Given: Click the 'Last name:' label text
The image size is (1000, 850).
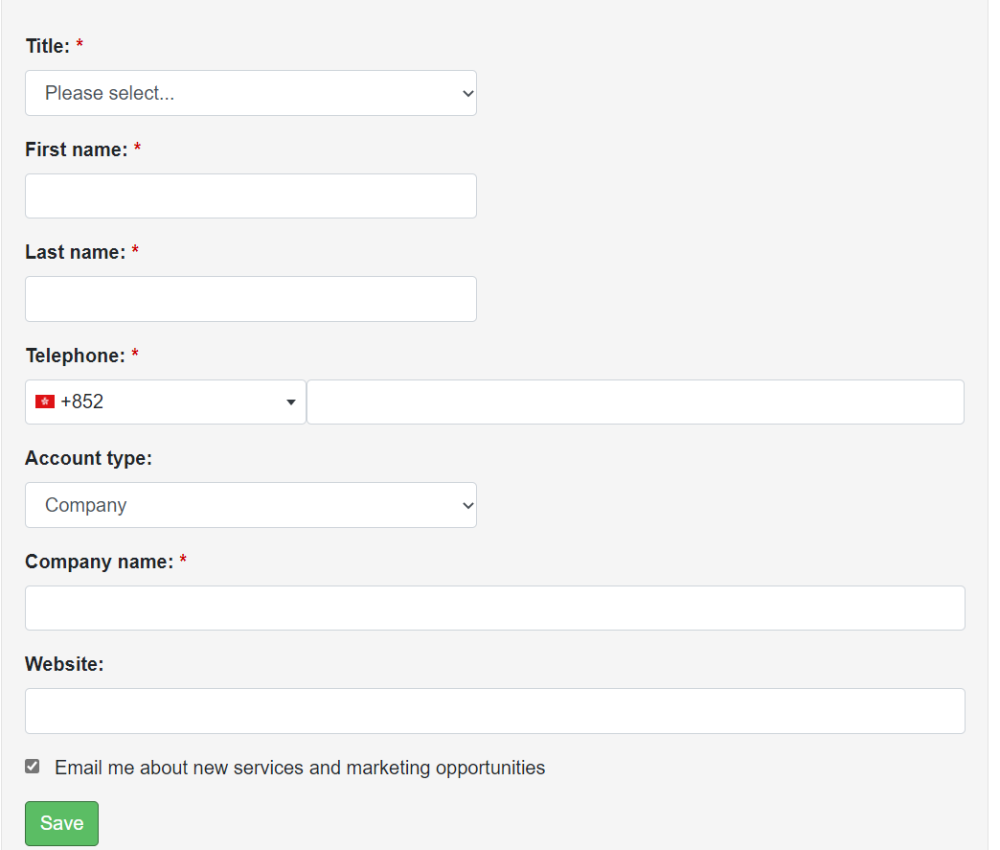Looking at the screenshot, I should [75, 252].
